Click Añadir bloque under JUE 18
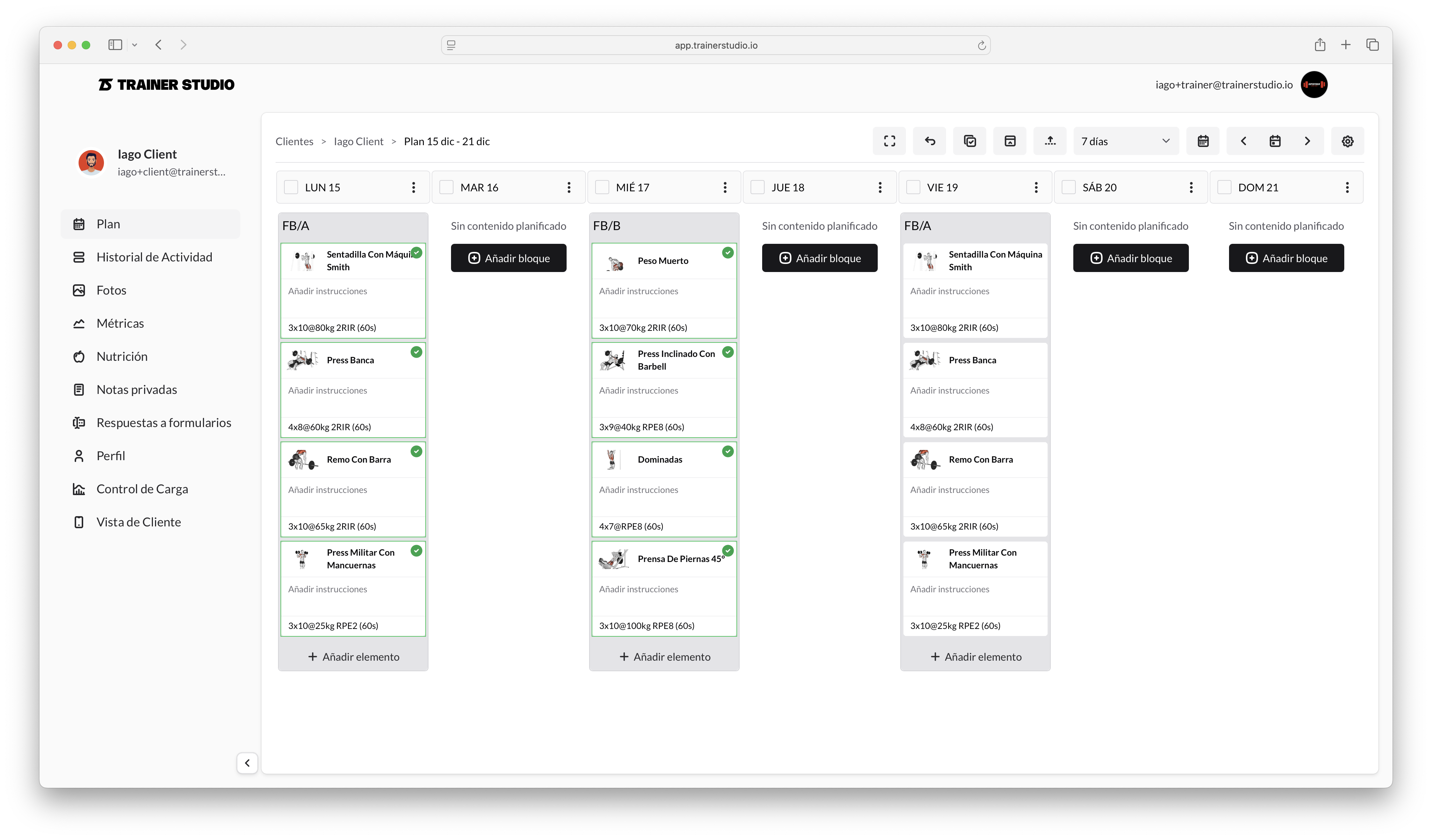 coord(820,258)
